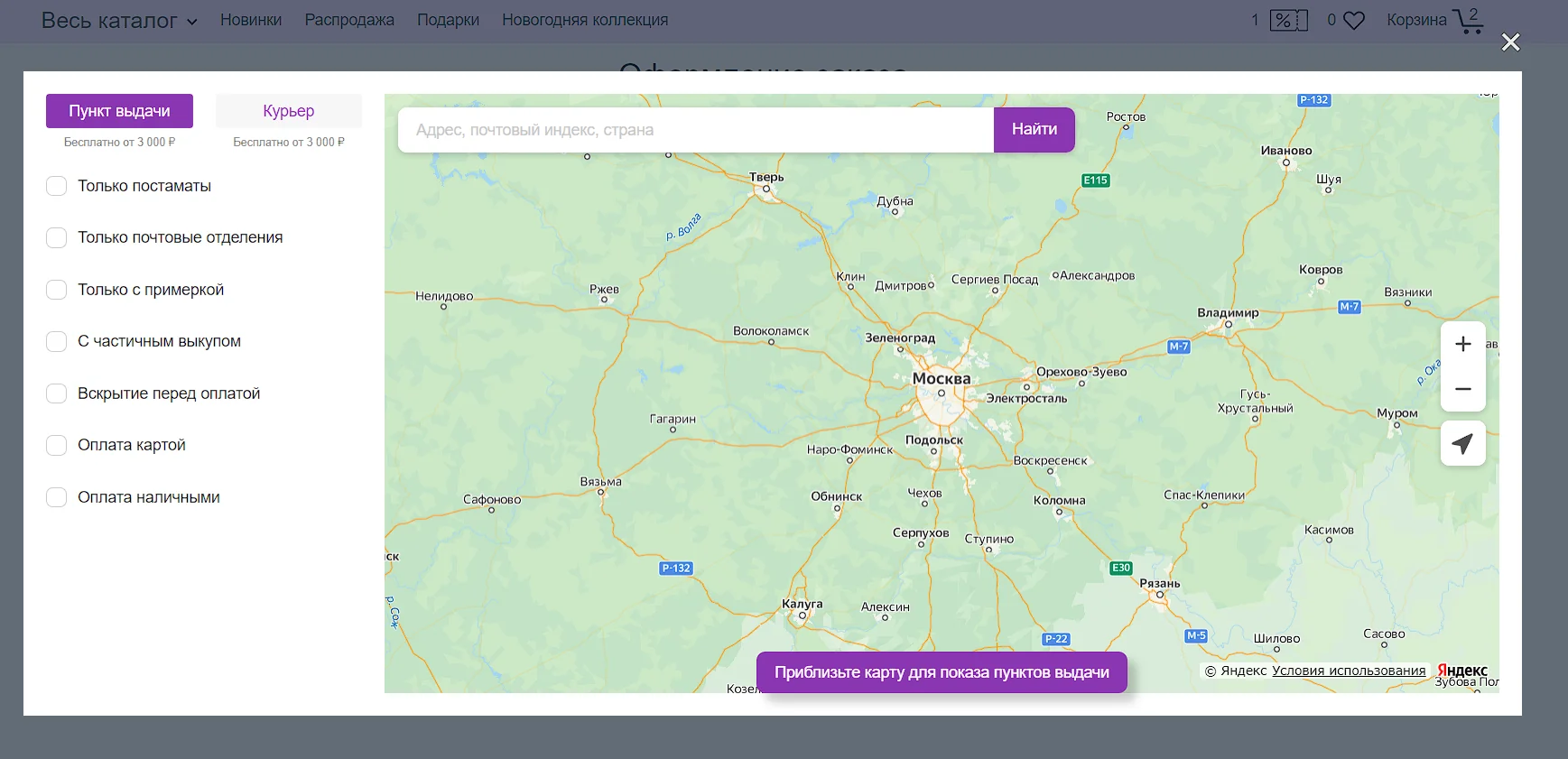The width and height of the screenshot is (1568, 759).
Task: Click the Яндекс logo on map
Action: 1461,671
